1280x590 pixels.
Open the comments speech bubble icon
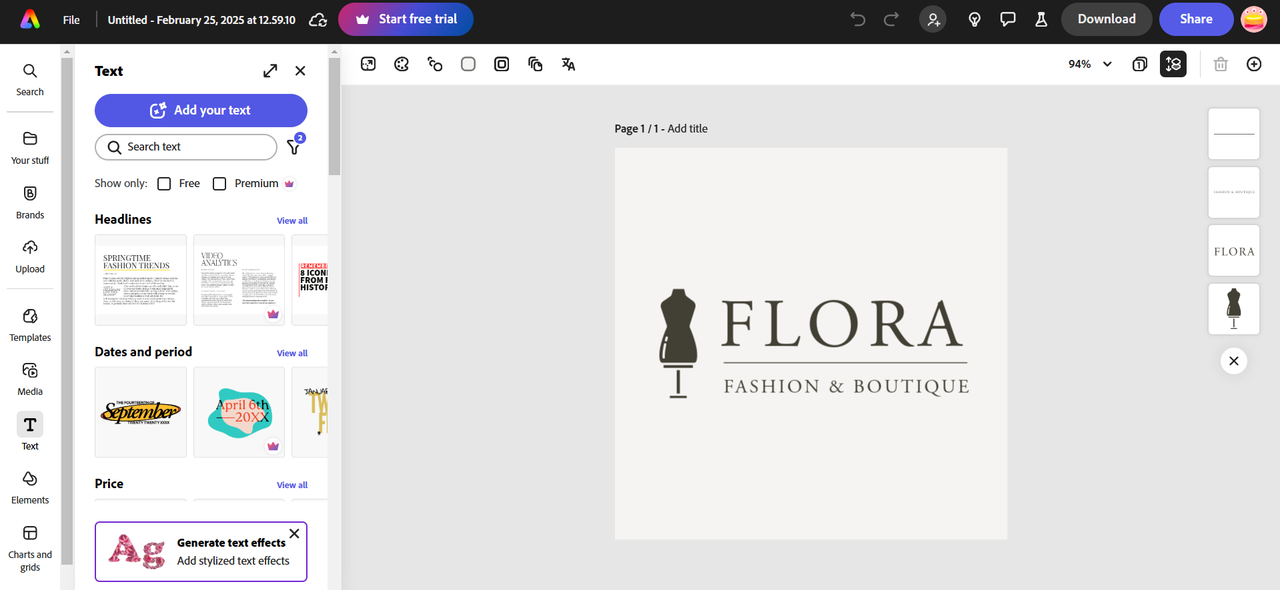click(x=1008, y=19)
